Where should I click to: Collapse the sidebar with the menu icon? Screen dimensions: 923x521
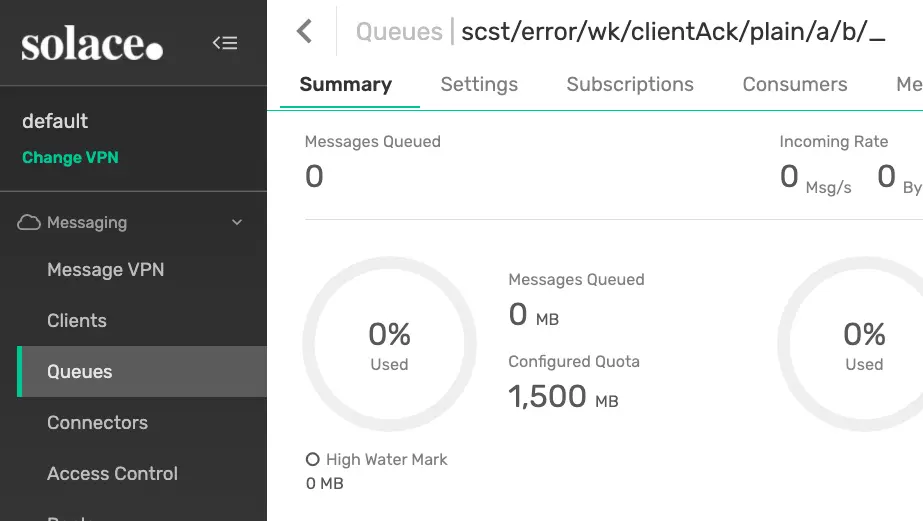[225, 43]
